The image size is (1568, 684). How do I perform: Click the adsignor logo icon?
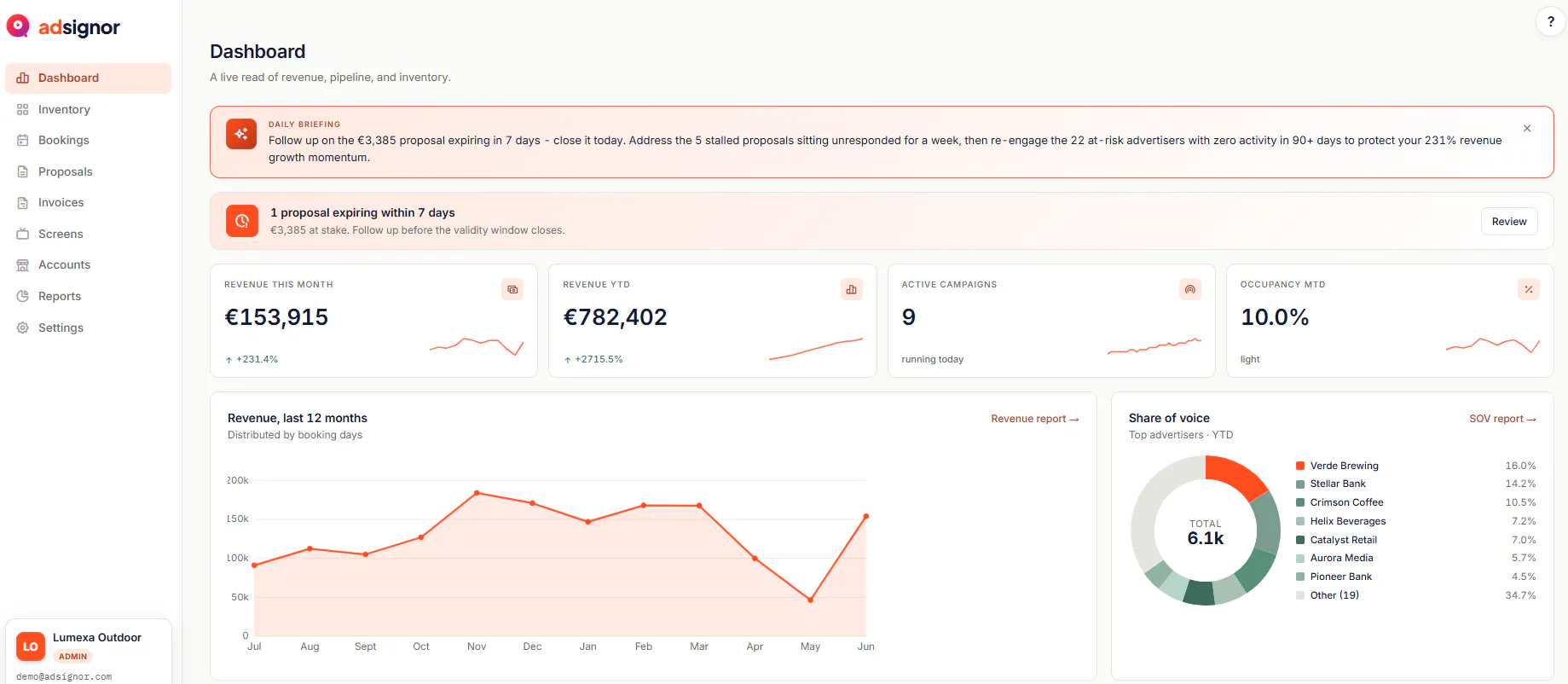(18, 26)
